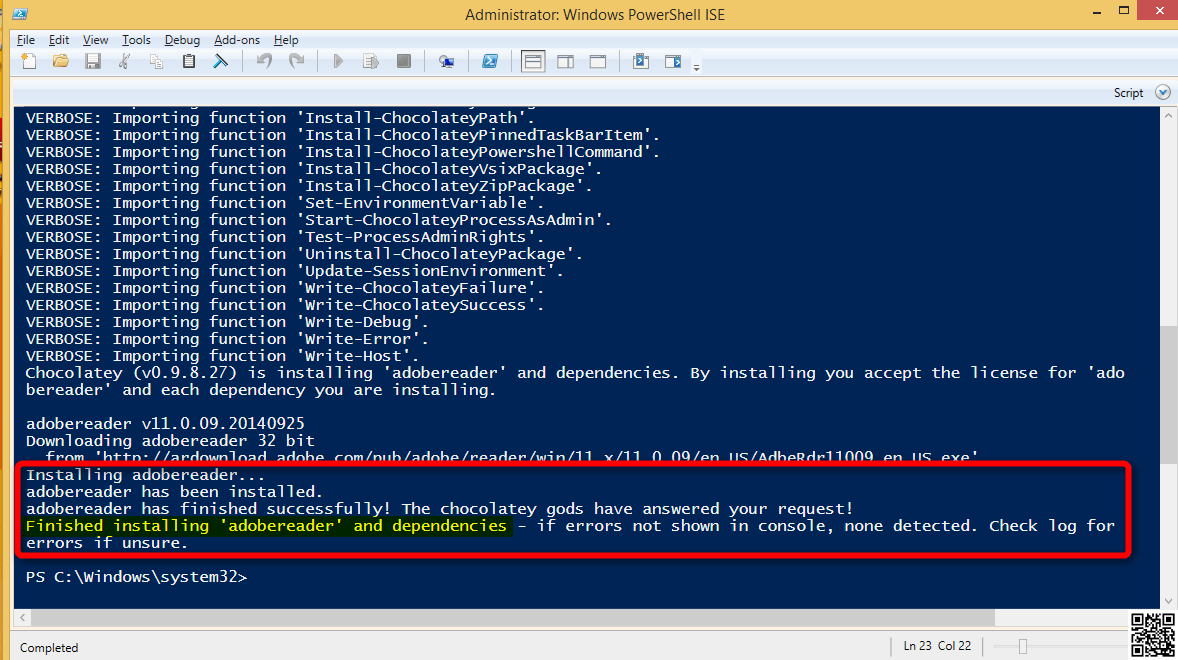Expand the Script pane chevron

pos(1162,92)
